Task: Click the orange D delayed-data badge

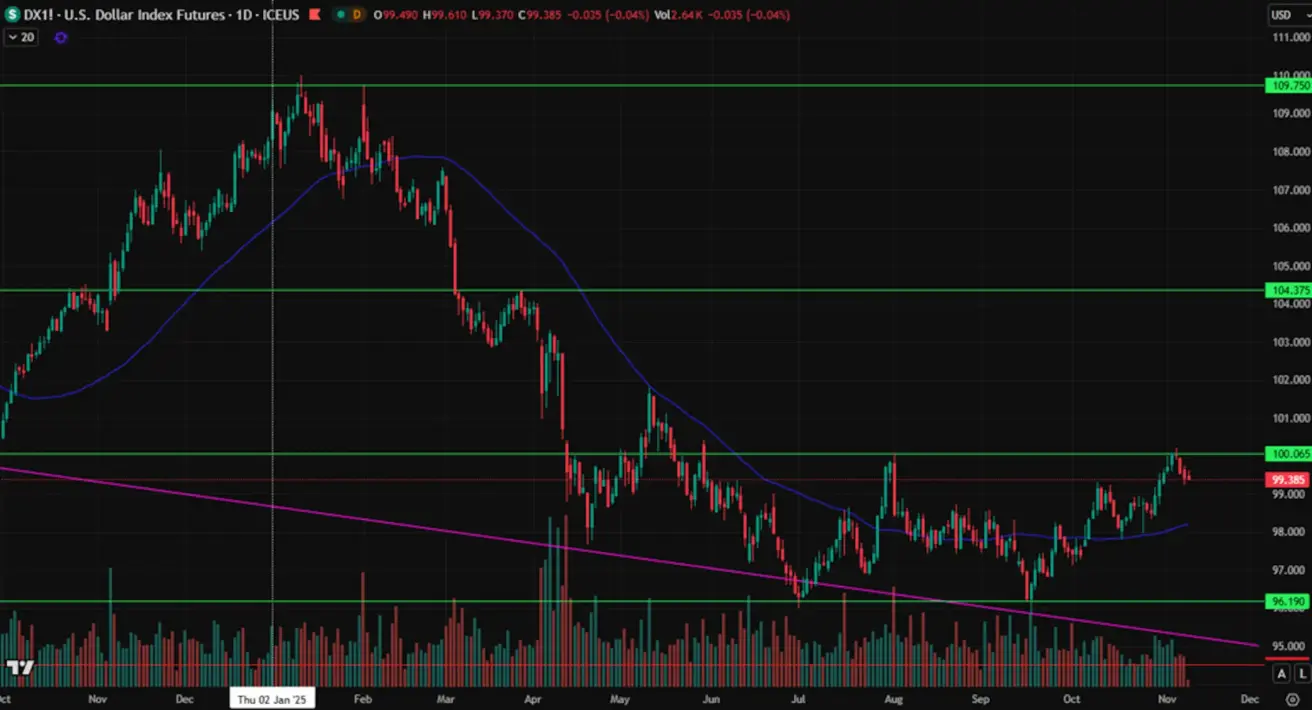Action: (356, 15)
